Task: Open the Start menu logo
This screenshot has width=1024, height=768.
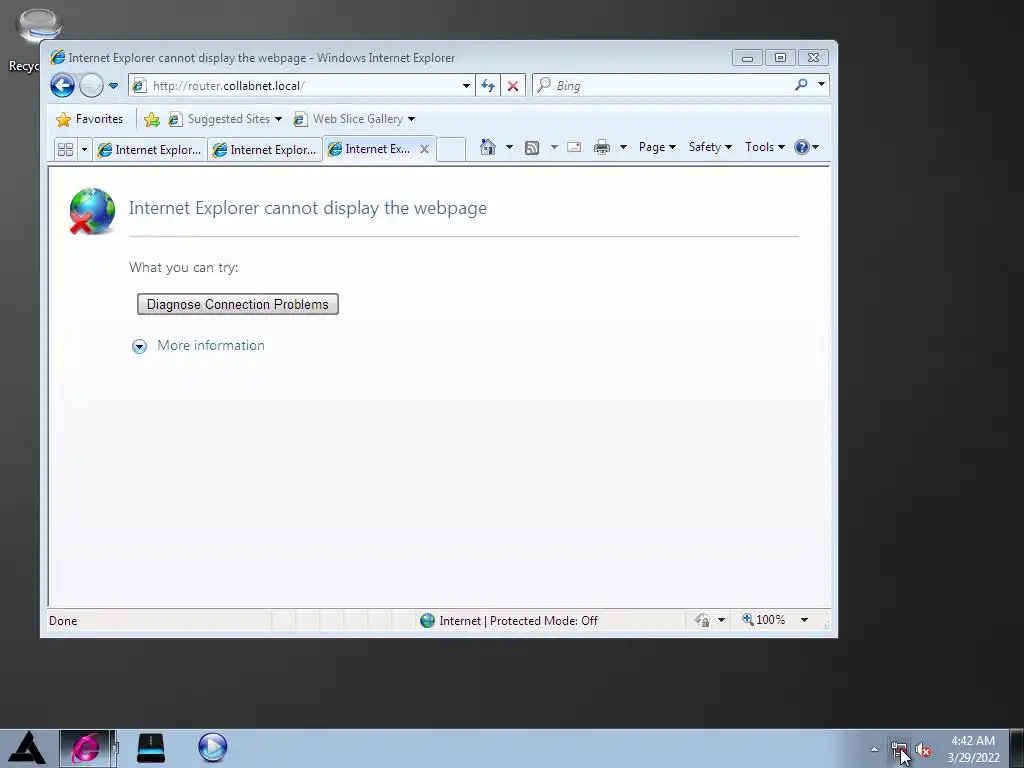Action: pos(27,748)
